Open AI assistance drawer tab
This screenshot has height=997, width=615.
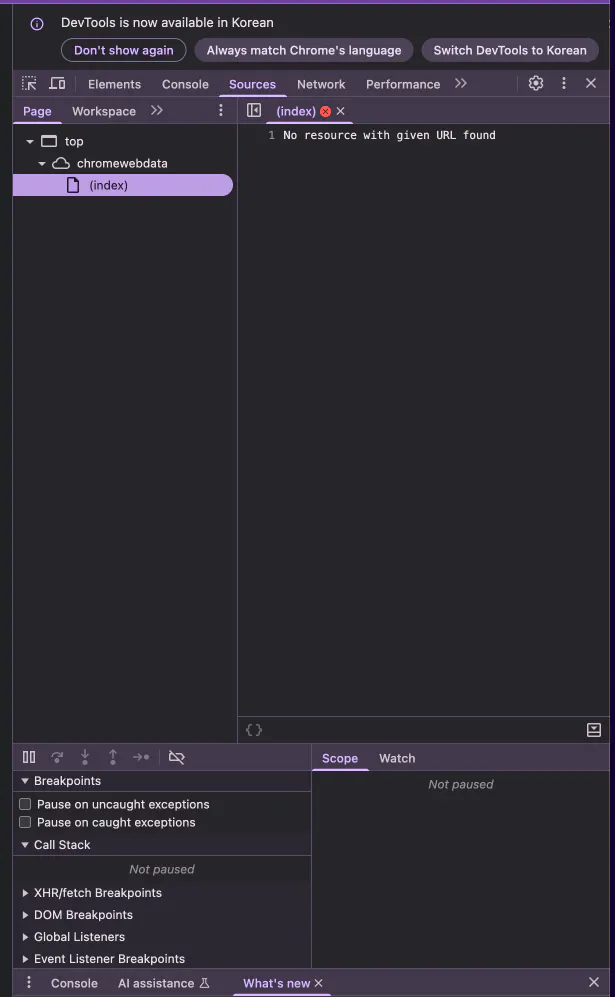(x=163, y=983)
